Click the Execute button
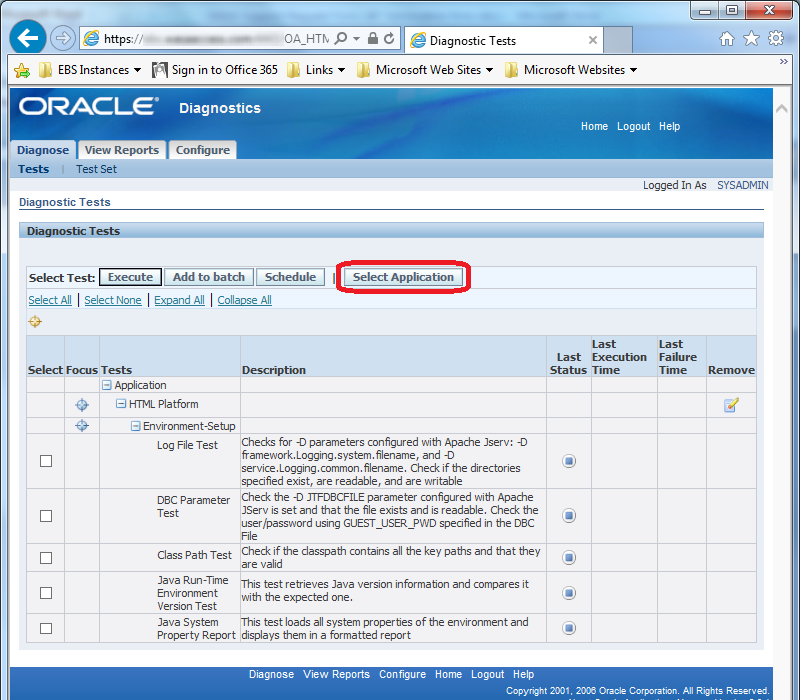 131,277
